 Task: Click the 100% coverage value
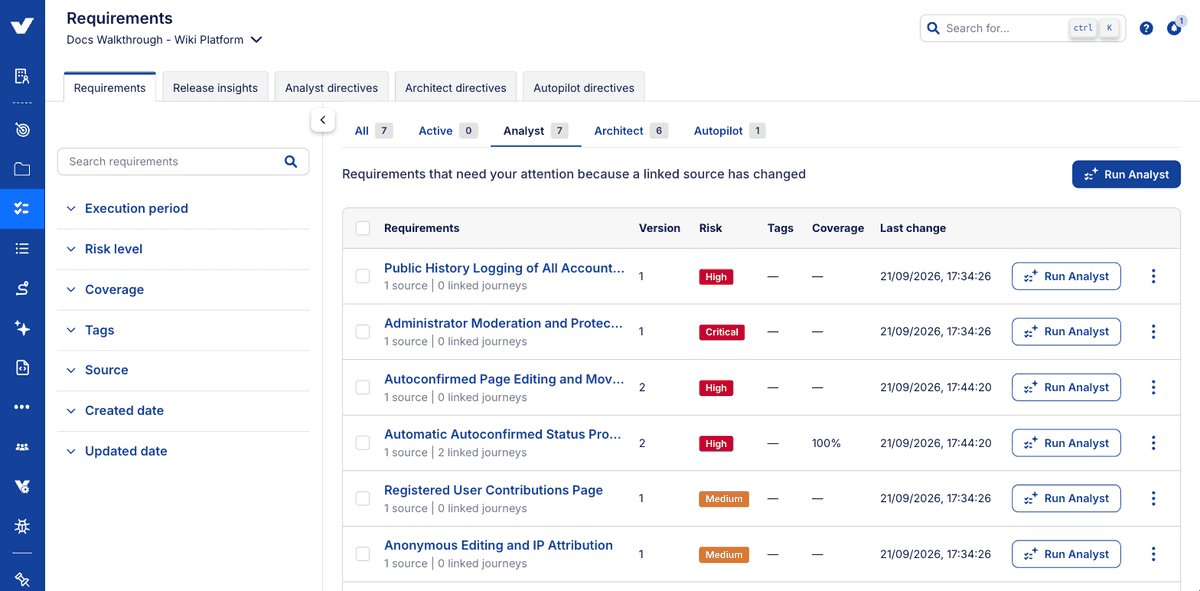click(x=826, y=443)
